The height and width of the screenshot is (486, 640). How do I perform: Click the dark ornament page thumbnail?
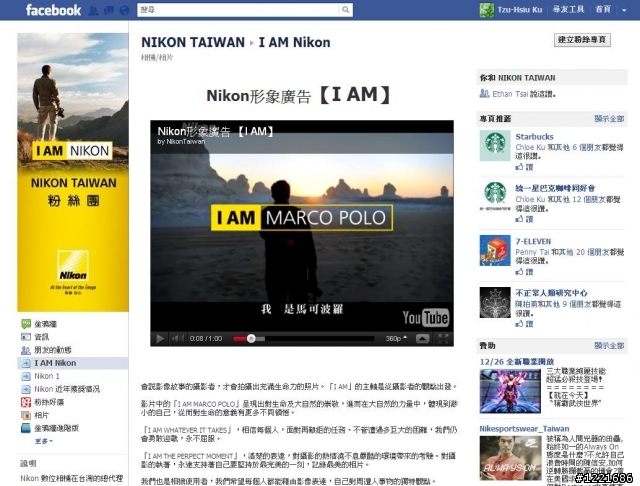coord(495,302)
